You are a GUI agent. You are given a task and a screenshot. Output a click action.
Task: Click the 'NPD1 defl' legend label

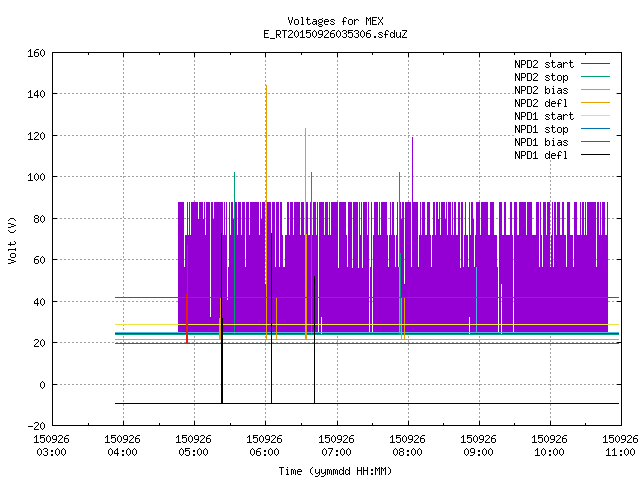(541, 156)
